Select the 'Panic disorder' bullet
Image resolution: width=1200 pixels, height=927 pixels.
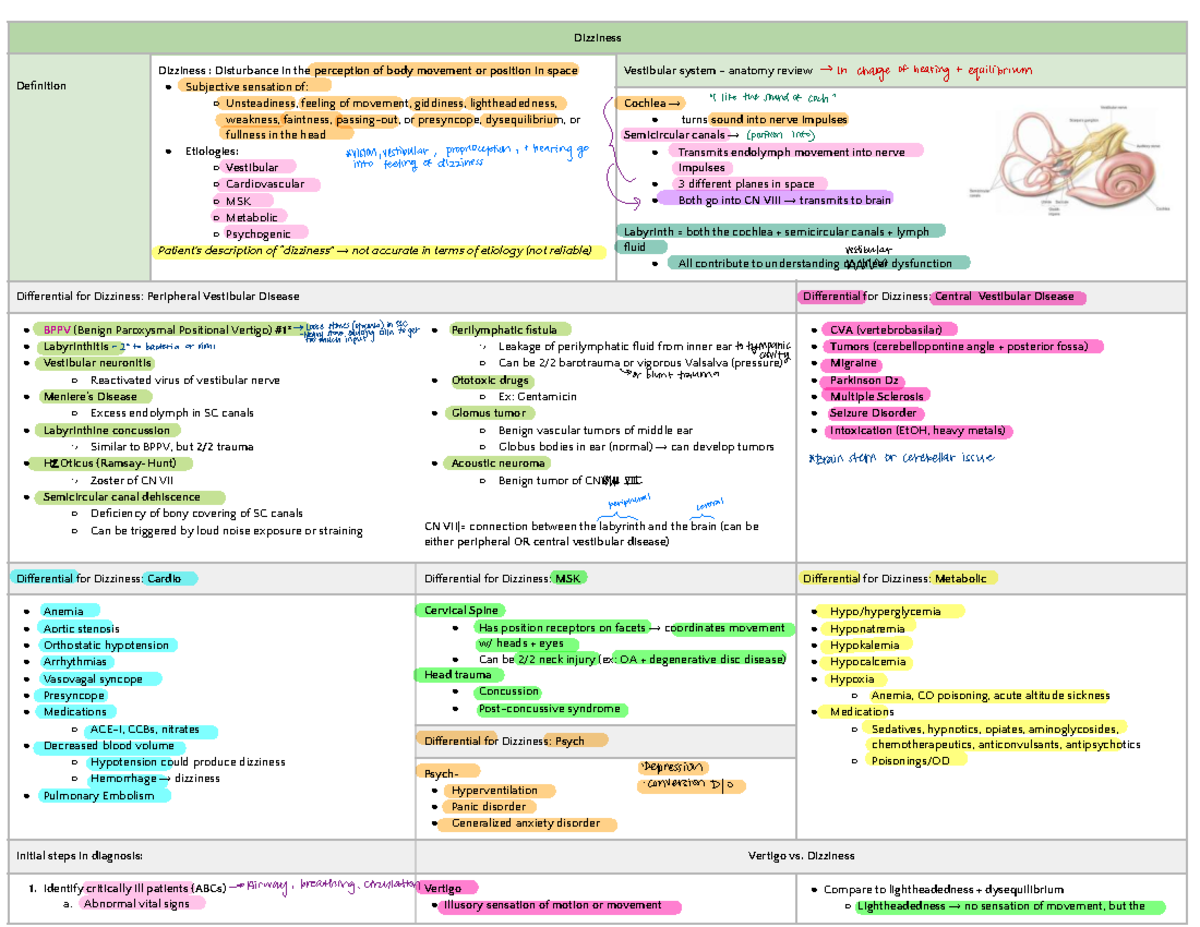[487, 807]
